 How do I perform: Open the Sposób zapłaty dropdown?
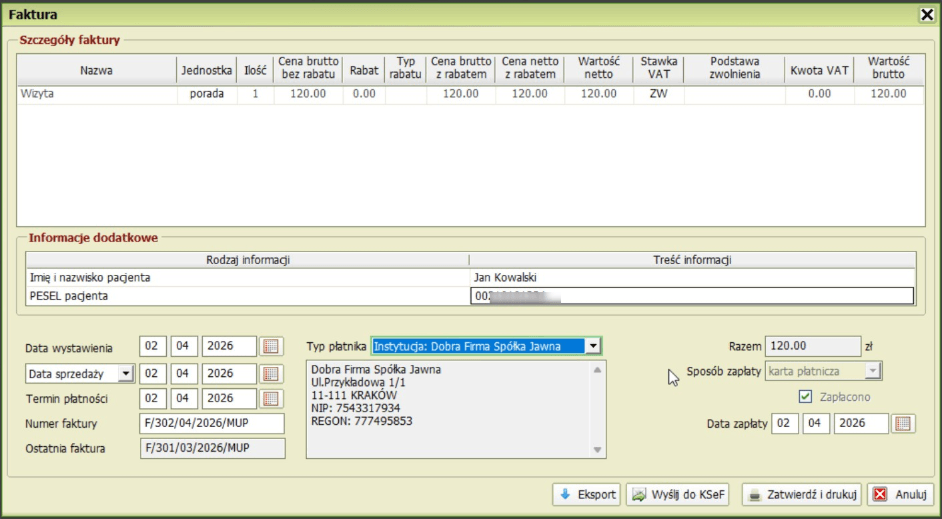pos(872,371)
